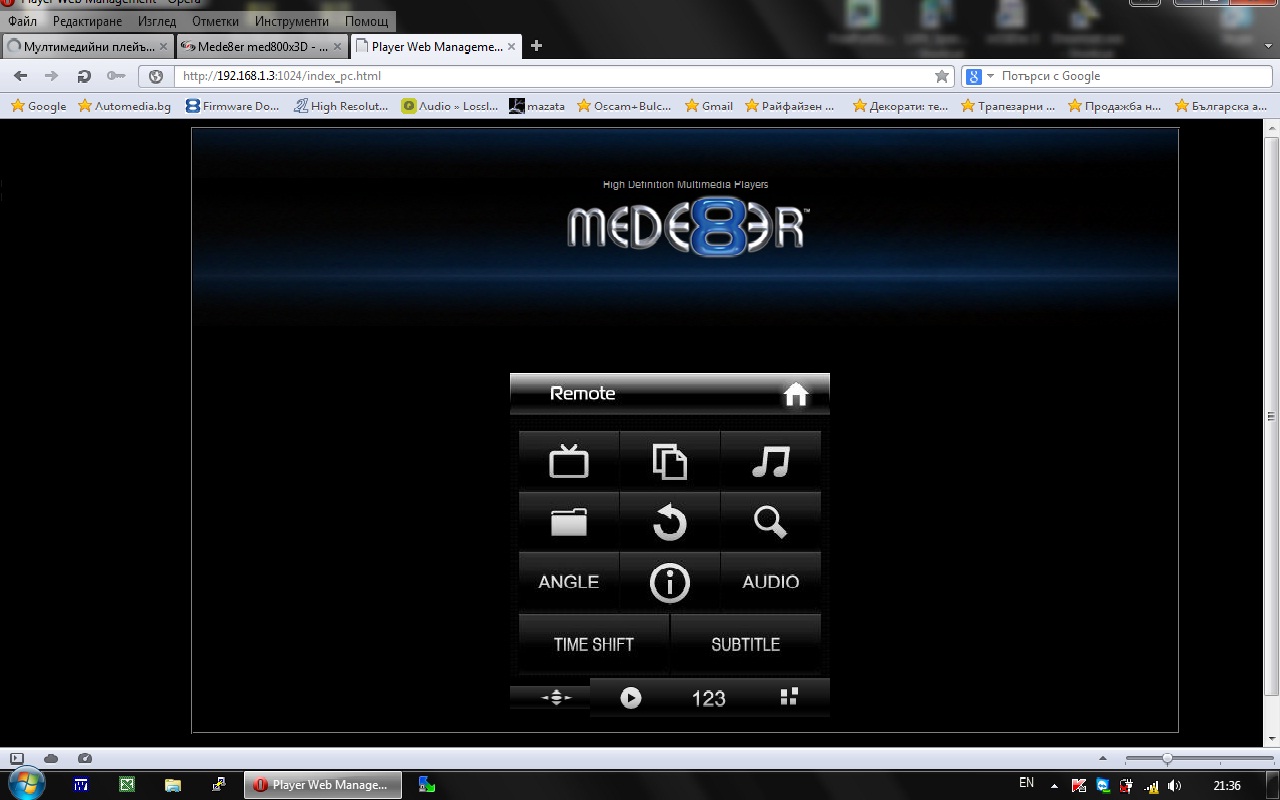
Task: Open Windows Explorer from the taskbar
Action: click(x=172, y=785)
